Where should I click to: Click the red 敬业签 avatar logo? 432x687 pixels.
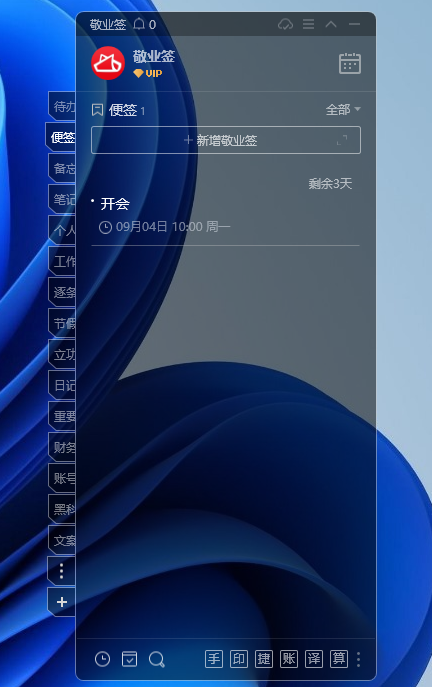tap(108, 63)
